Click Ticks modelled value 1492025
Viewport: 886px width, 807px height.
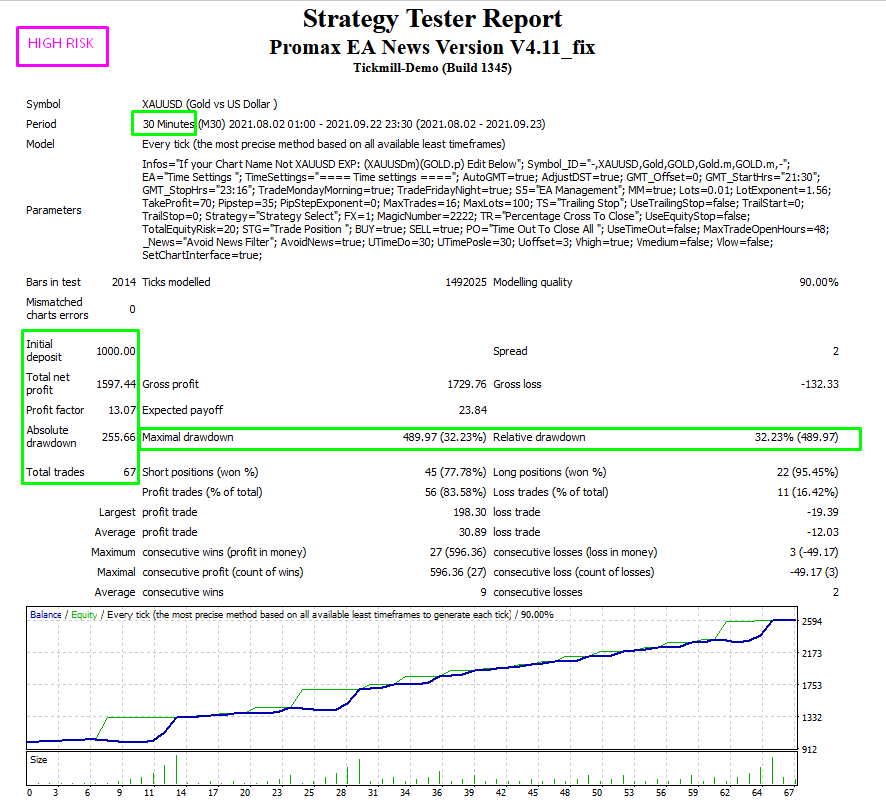point(466,282)
